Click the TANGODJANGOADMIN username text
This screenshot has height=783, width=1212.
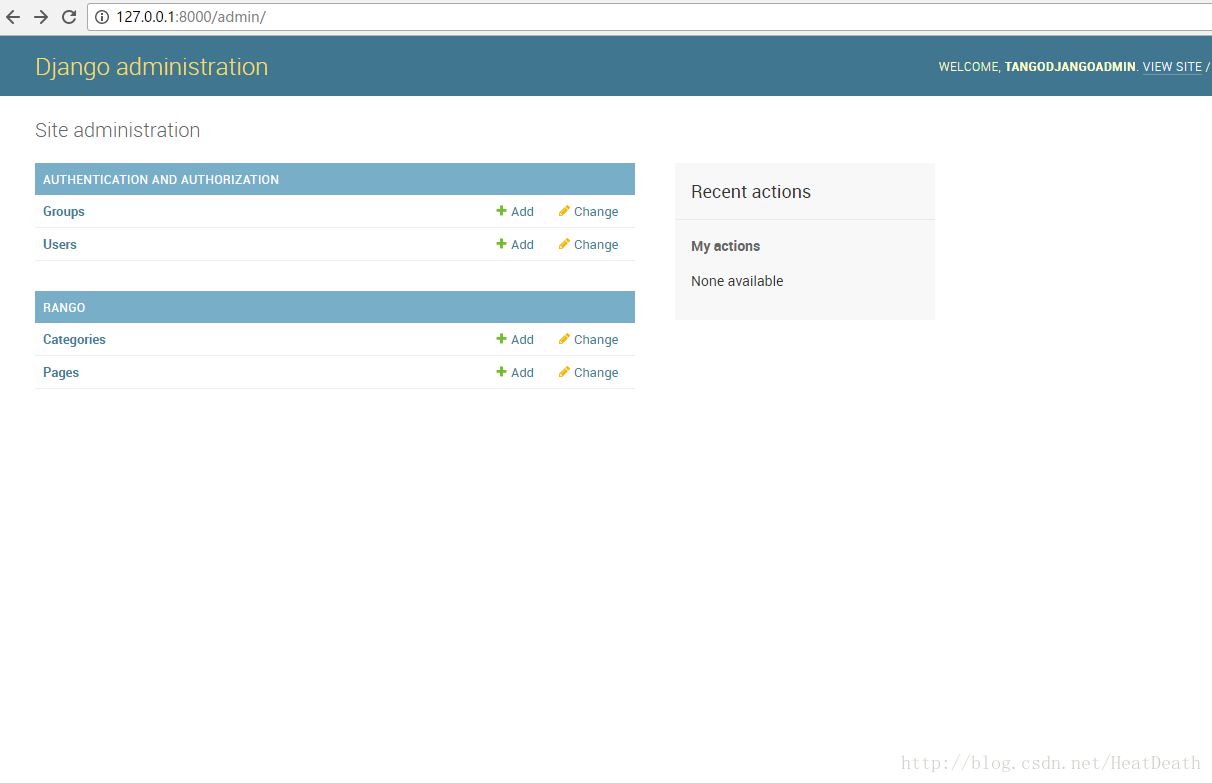click(x=1070, y=67)
